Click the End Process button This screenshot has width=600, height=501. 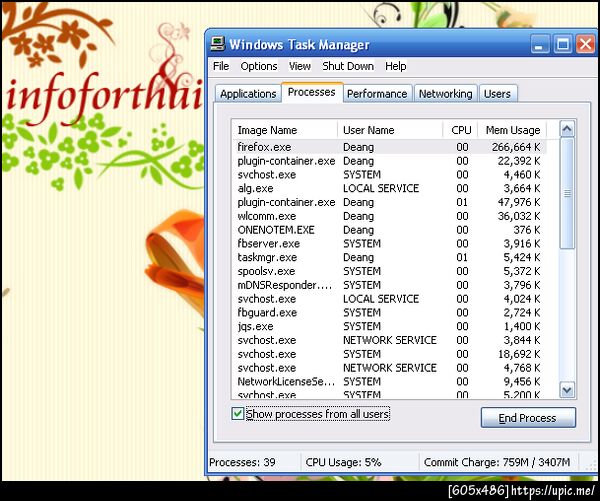pos(528,418)
